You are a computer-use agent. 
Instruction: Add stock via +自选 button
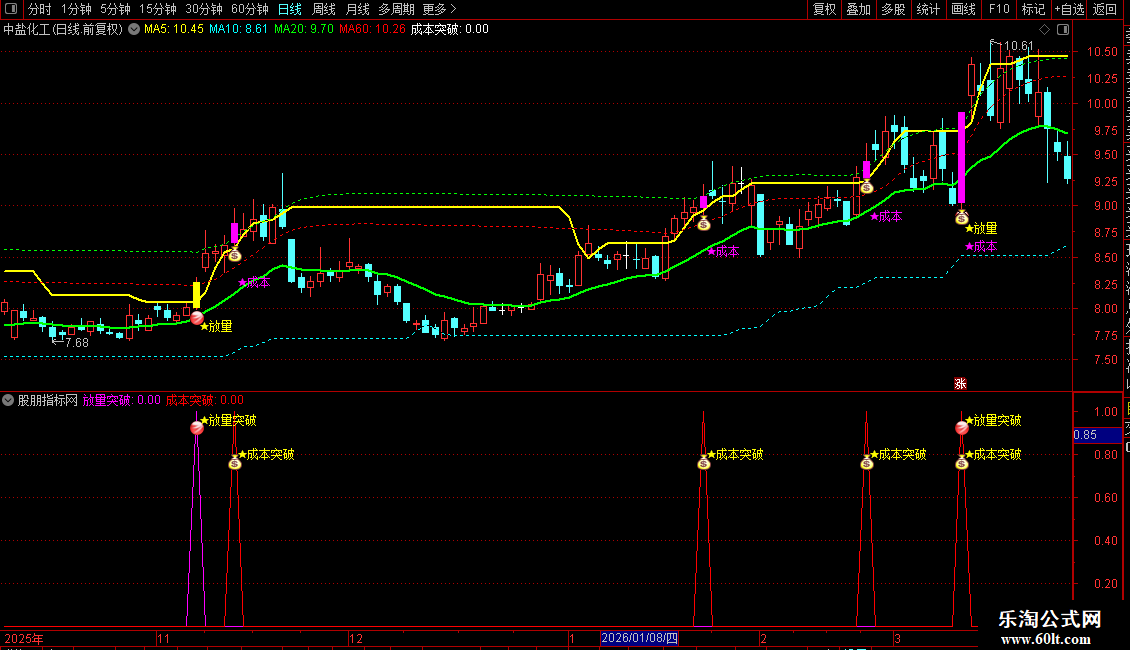pos(1069,9)
